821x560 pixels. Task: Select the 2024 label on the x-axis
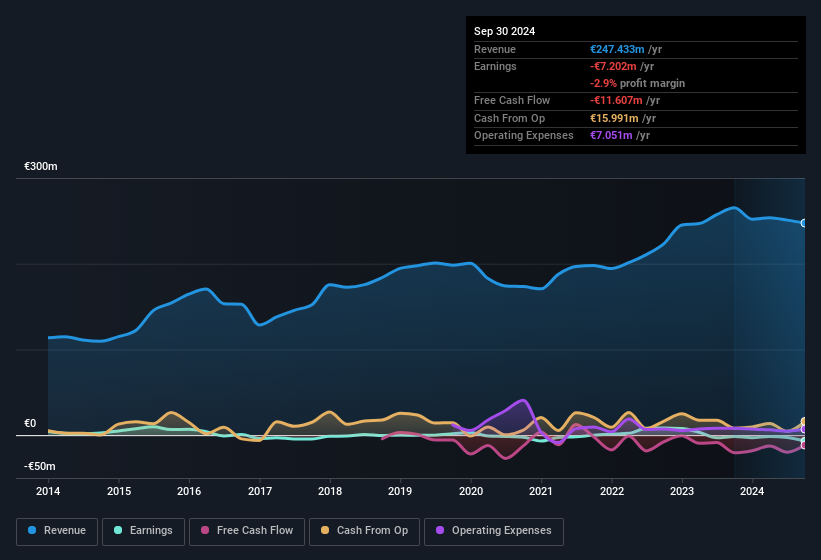click(751, 491)
